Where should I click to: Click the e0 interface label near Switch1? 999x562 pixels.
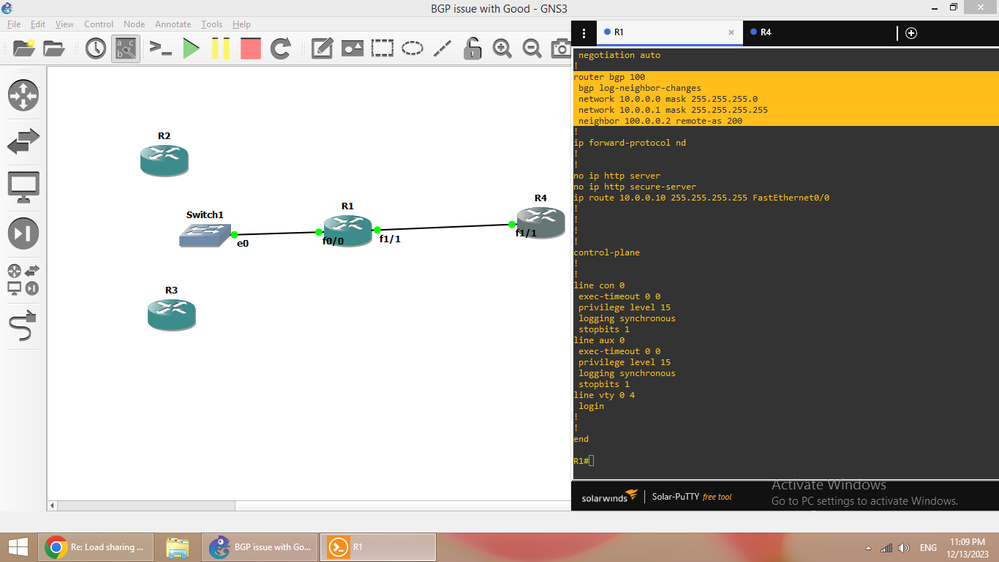click(243, 243)
